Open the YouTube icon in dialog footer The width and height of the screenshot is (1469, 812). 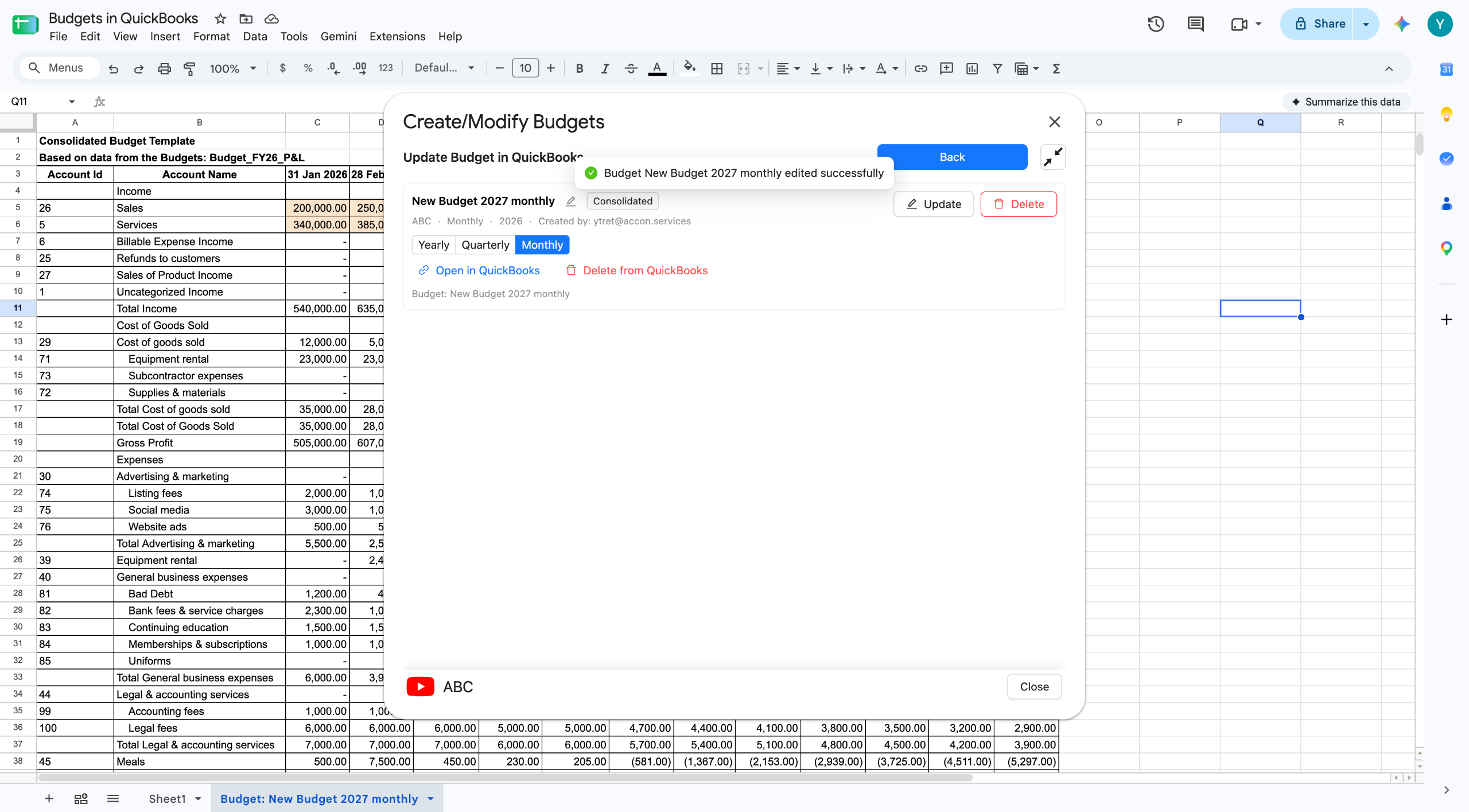(420, 686)
